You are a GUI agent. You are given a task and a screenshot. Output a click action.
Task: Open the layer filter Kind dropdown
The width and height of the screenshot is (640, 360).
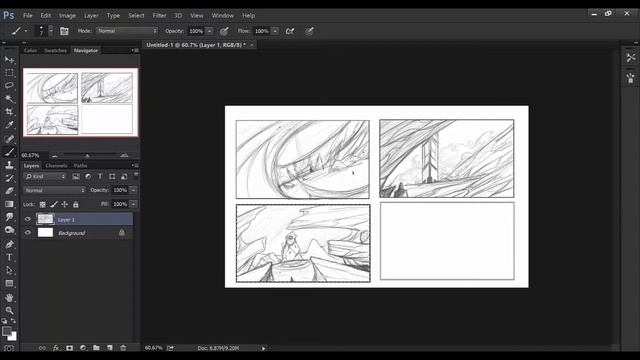(x=45, y=176)
